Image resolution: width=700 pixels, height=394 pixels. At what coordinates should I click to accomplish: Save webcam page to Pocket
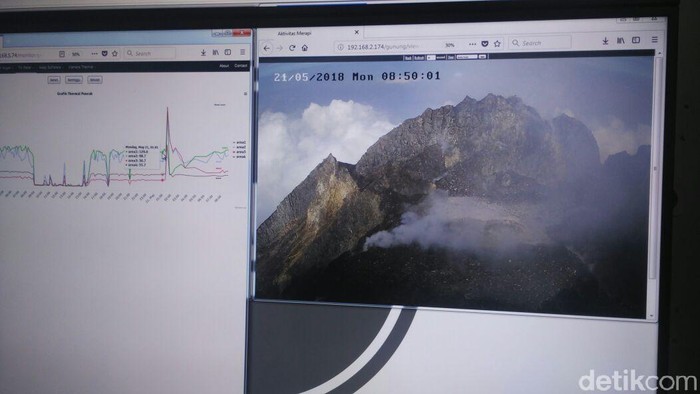point(485,44)
